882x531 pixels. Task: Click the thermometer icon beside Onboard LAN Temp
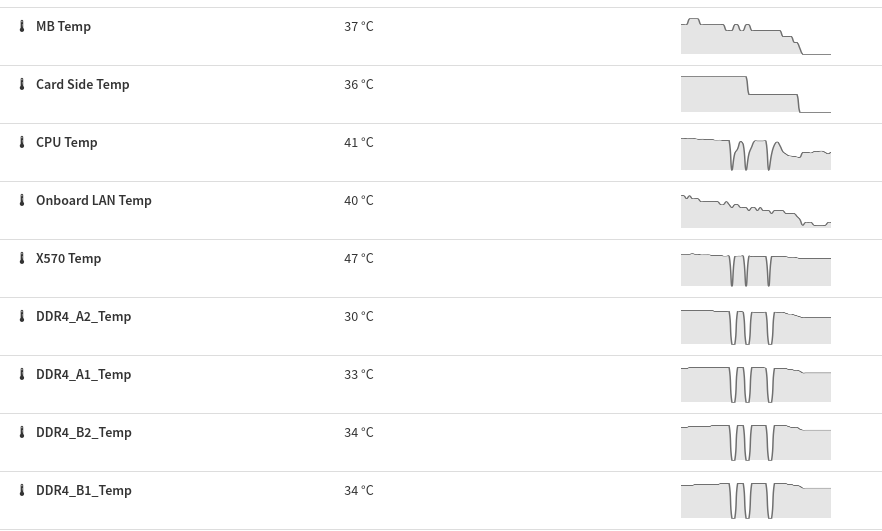(22, 200)
